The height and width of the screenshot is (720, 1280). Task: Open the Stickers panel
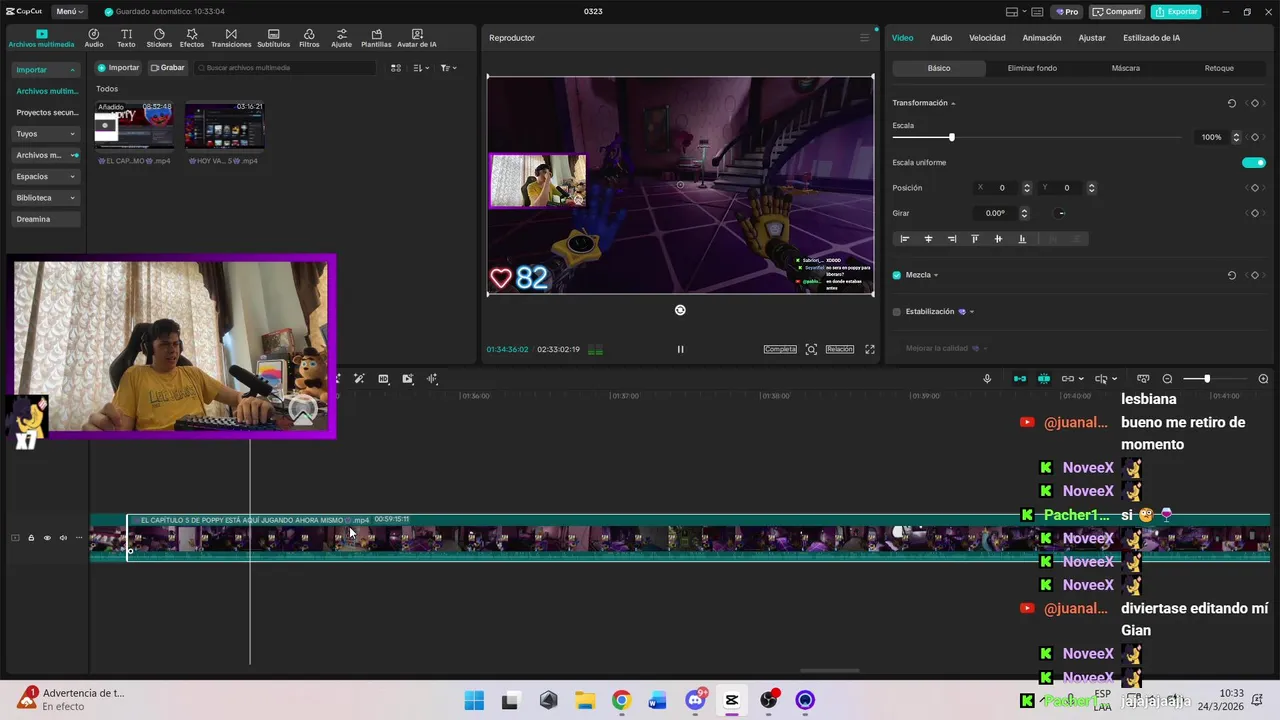tap(159, 38)
